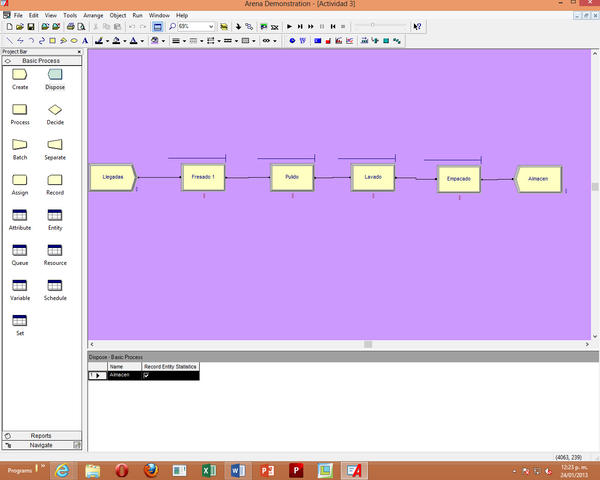Open Firefox from the taskbar
Image resolution: width=600 pixels, height=480 pixels.
tap(151, 470)
